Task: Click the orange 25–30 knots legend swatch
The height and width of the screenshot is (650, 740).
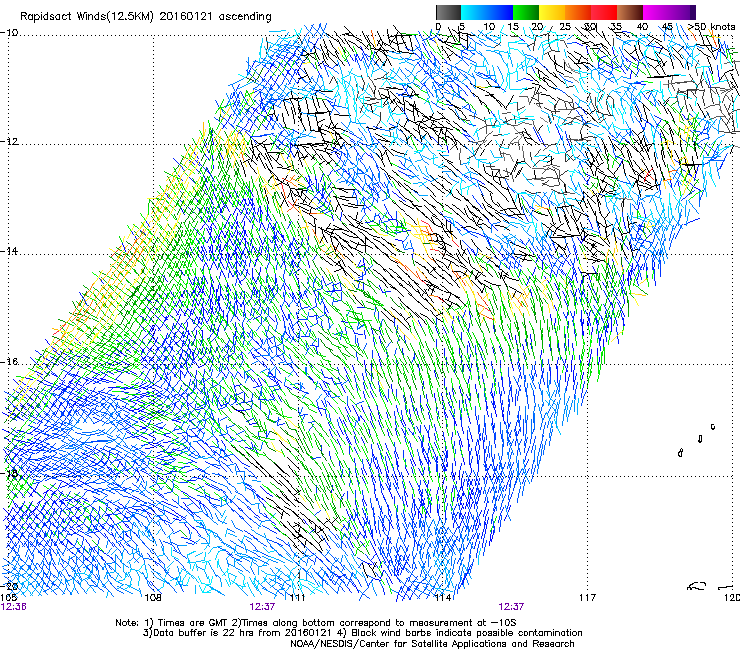Action: coord(578,12)
